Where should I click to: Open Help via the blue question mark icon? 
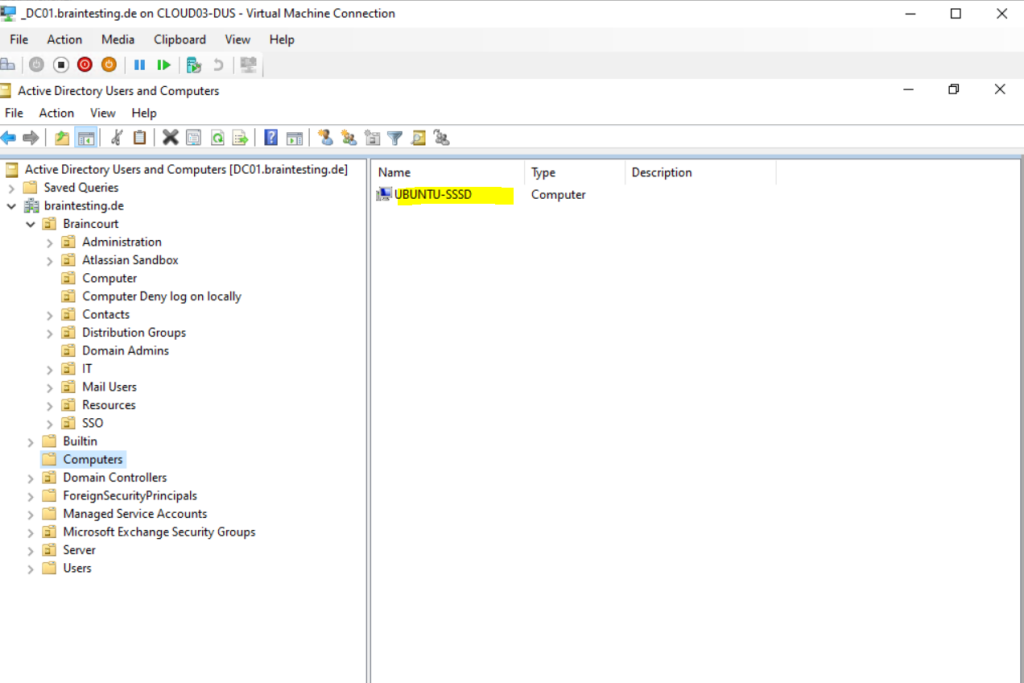pyautogui.click(x=271, y=138)
